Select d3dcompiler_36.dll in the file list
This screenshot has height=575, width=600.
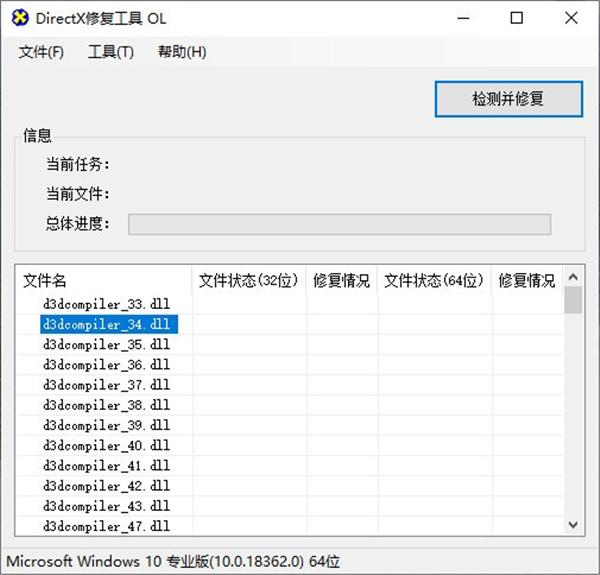click(x=106, y=365)
